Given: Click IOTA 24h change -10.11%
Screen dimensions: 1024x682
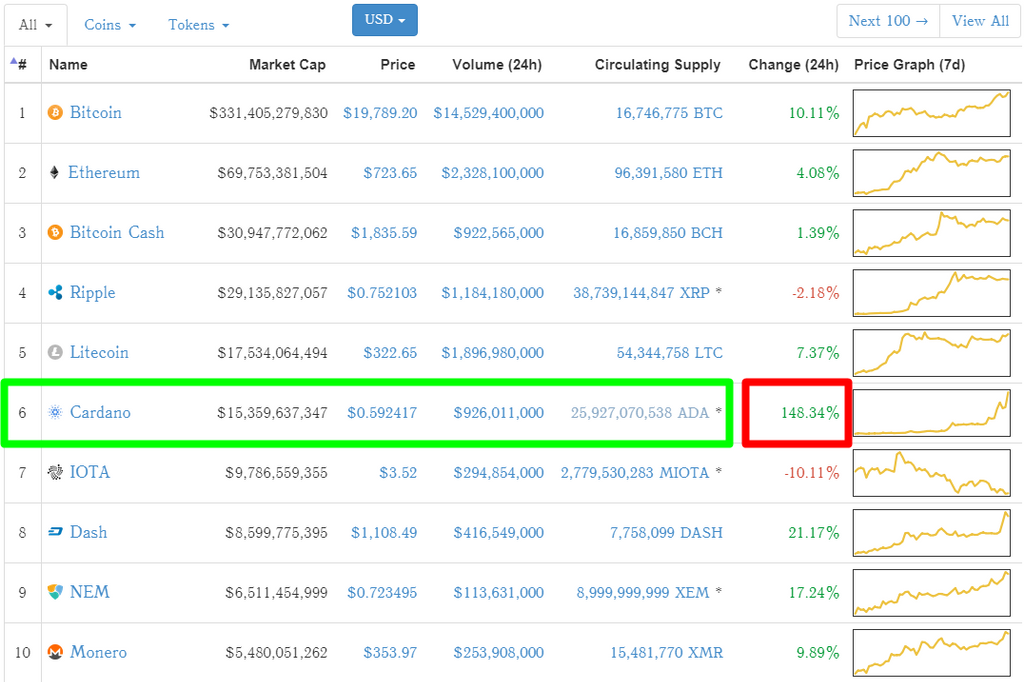Looking at the screenshot, I should (812, 473).
